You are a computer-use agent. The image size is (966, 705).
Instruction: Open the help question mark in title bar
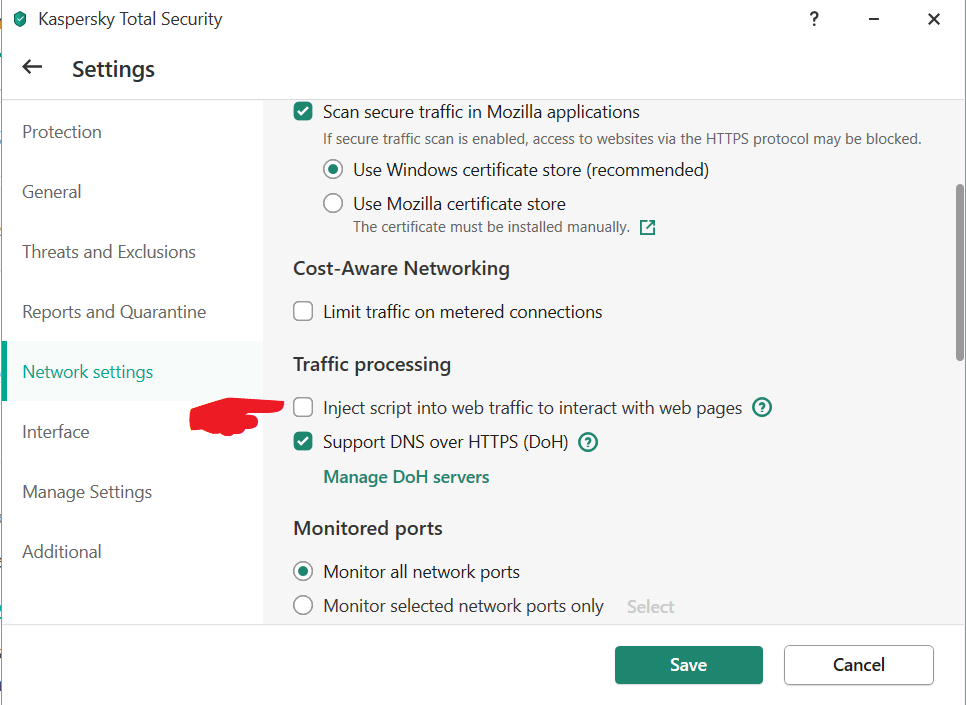[814, 19]
